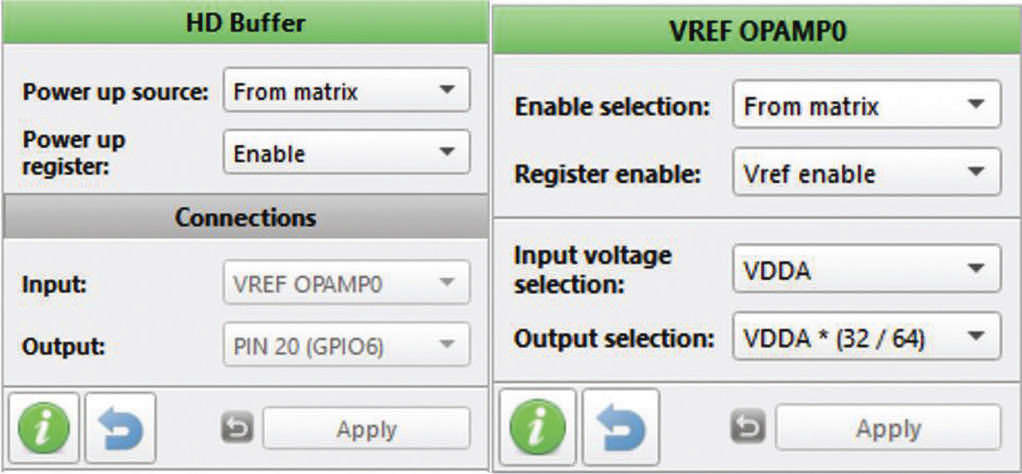Screen dimensions: 1022x474
Task: Click small gray reset icon beside VREF Apply
Action: pos(747,427)
